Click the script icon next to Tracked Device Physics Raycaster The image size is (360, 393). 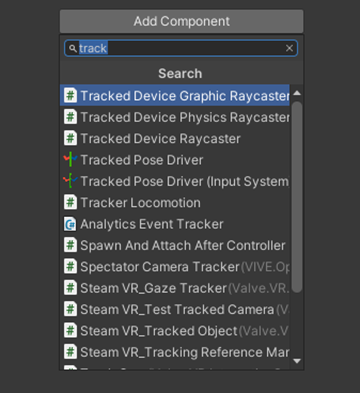click(x=70, y=117)
